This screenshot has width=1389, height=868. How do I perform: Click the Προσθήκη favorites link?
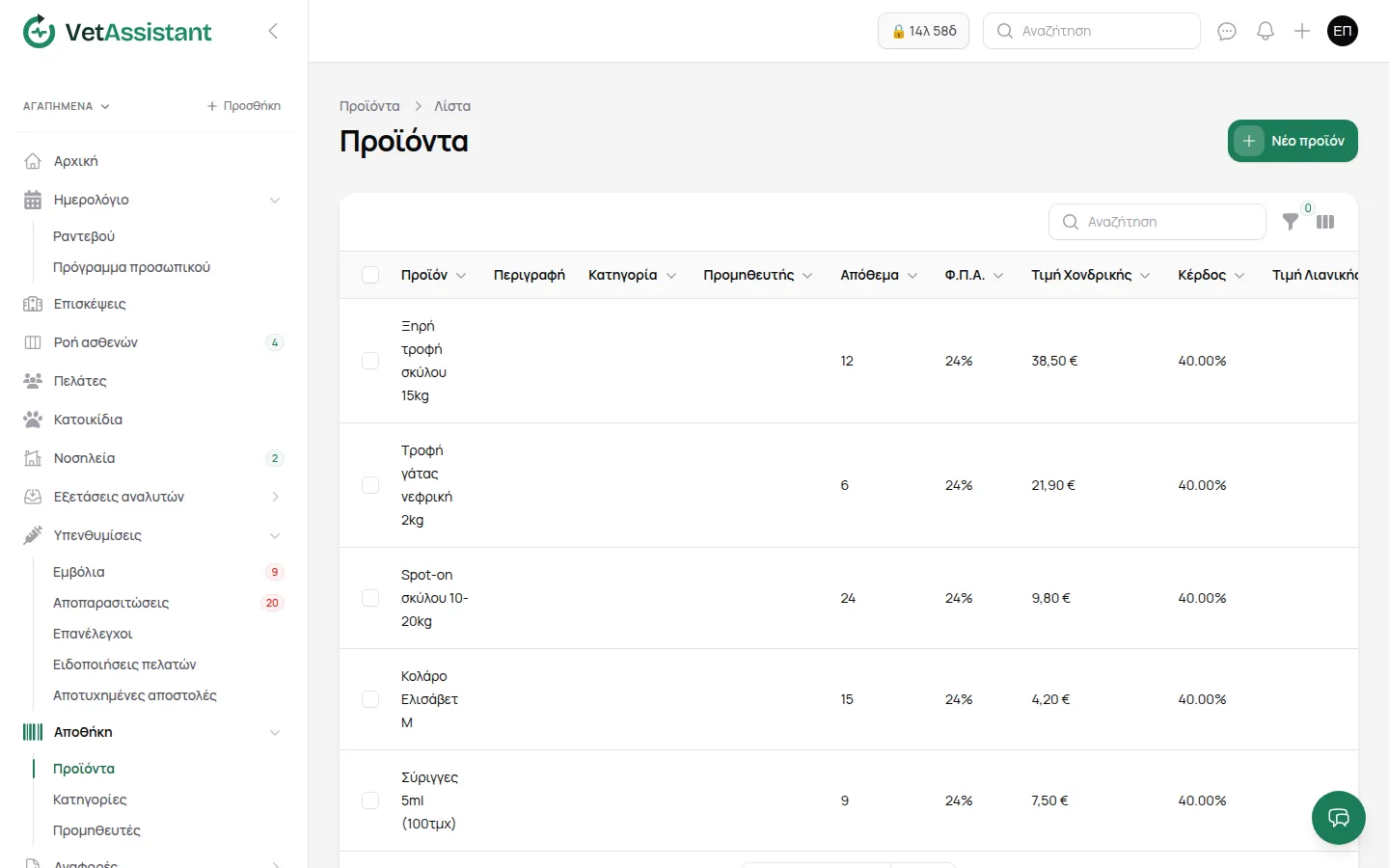click(244, 106)
